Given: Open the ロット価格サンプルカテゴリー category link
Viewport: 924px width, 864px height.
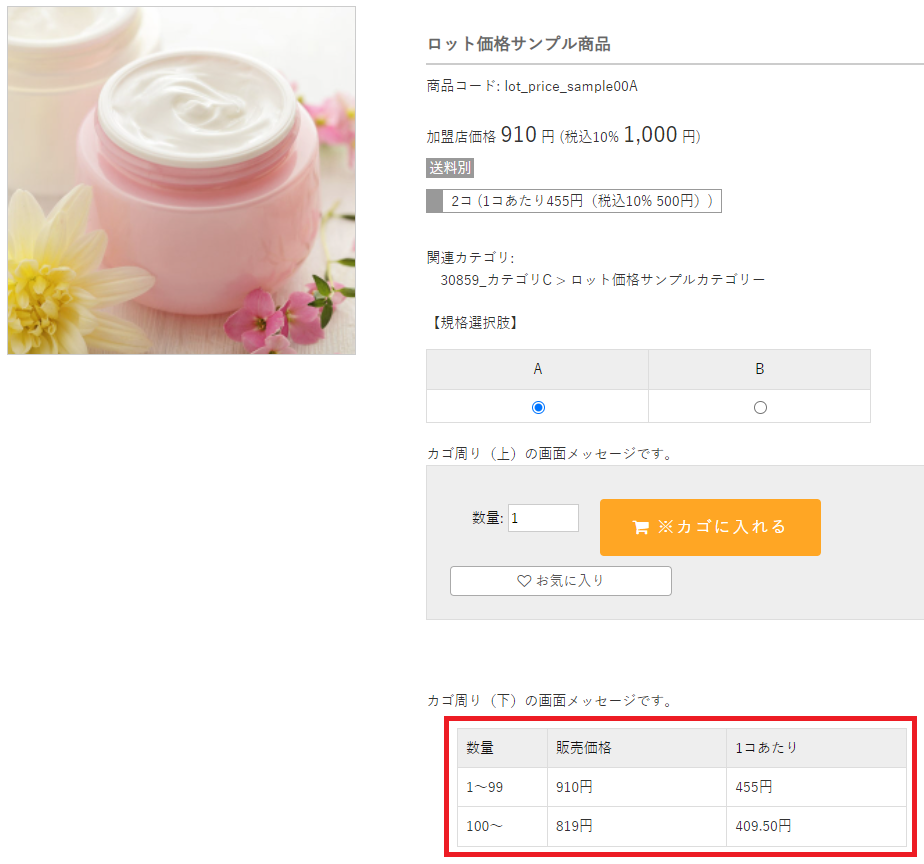Looking at the screenshot, I should click(x=668, y=280).
